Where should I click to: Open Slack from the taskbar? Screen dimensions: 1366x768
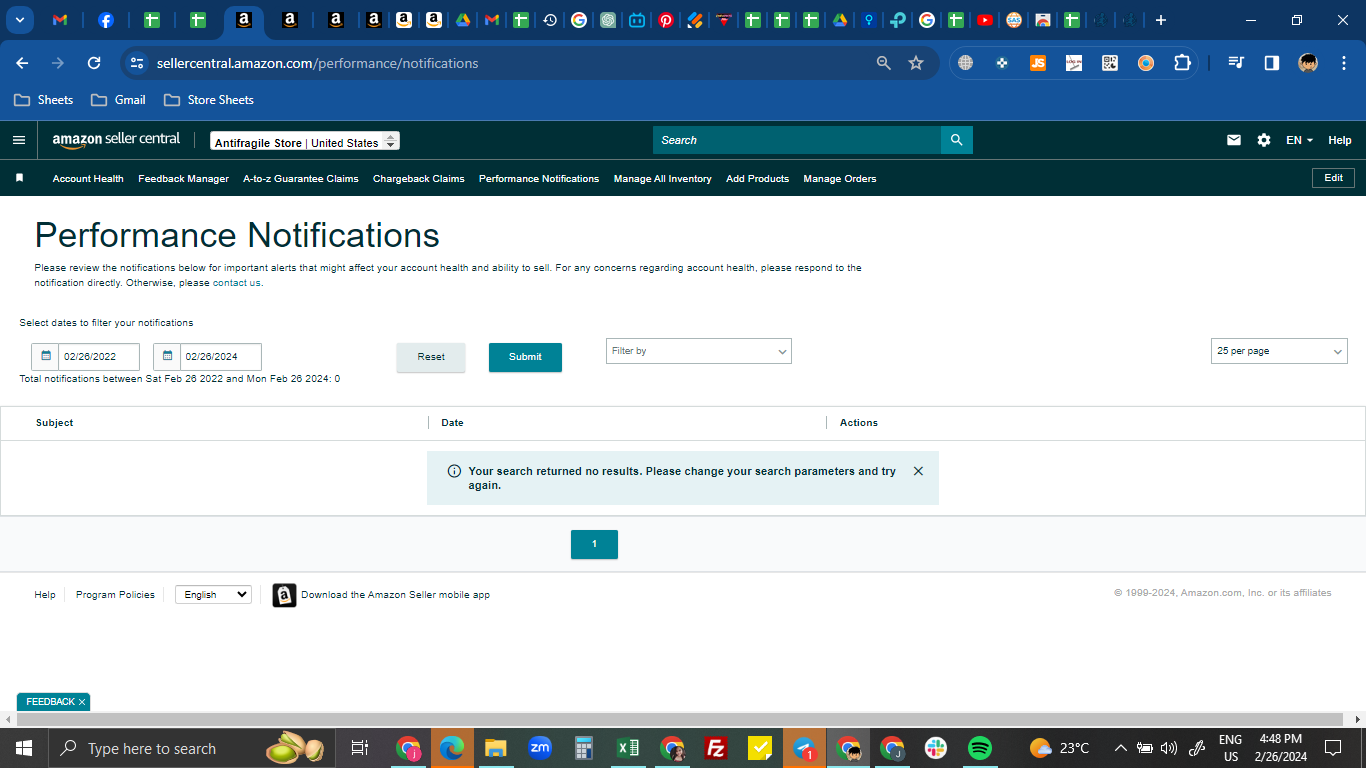[936, 748]
